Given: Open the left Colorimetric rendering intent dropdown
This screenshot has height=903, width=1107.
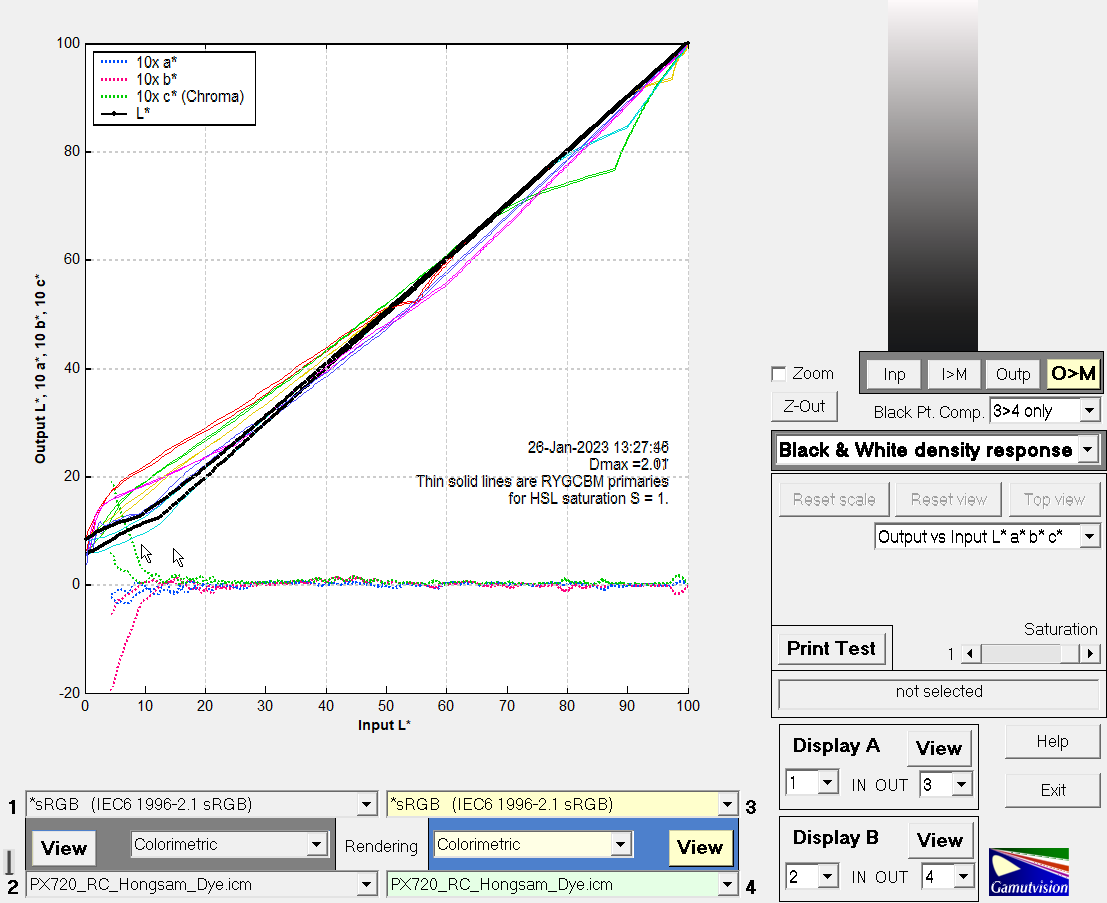Looking at the screenshot, I should click(x=317, y=845).
